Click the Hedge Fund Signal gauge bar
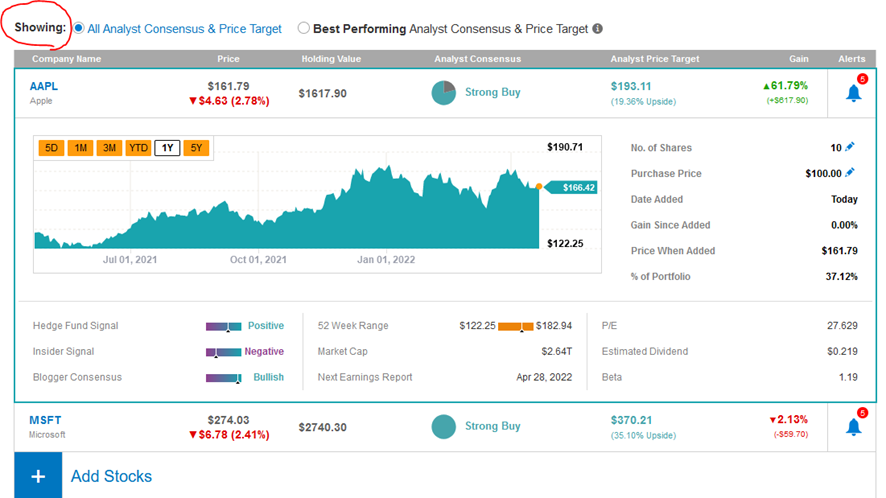This screenshot has height=498, width=886. 223,326
